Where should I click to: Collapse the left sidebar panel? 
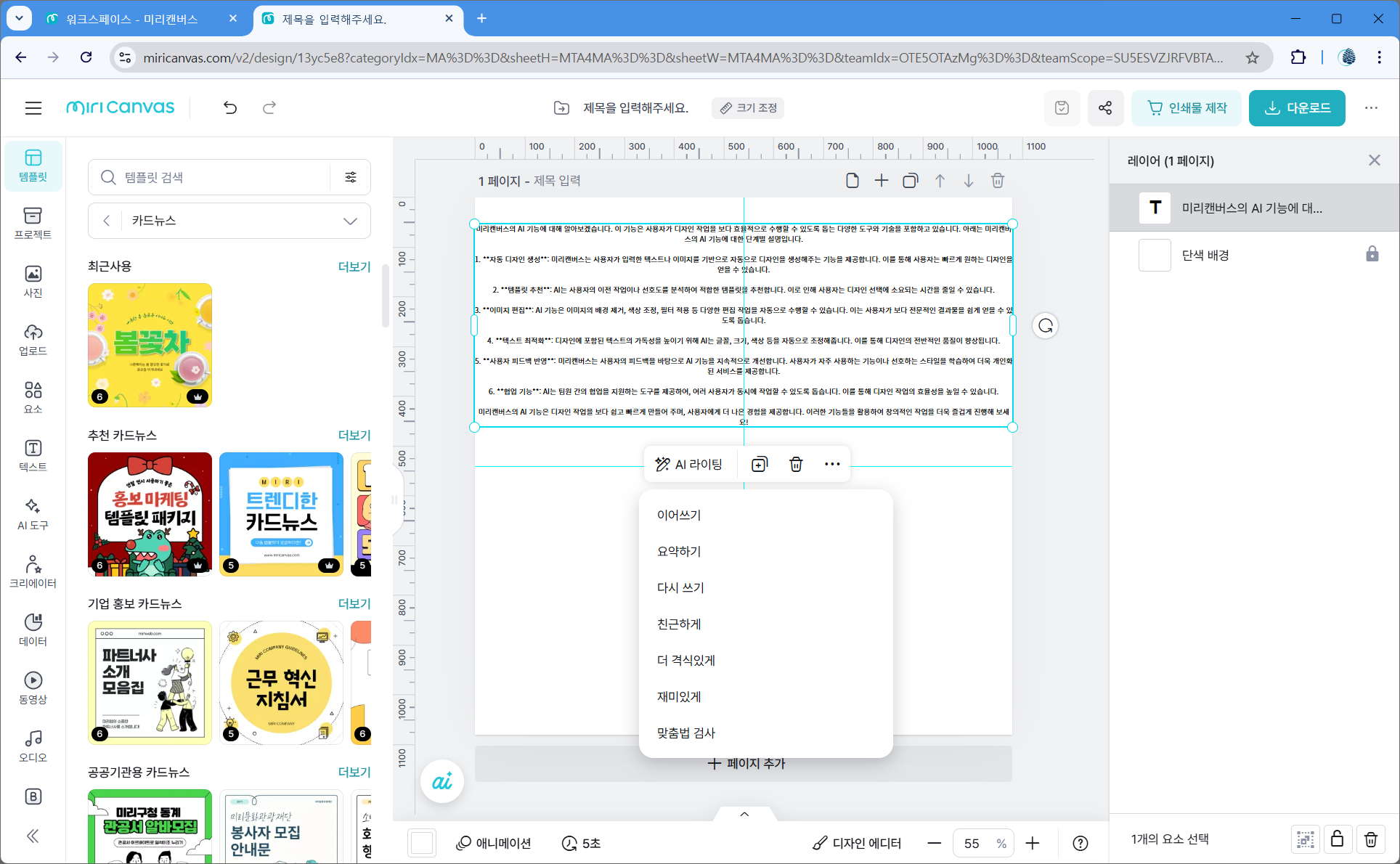pos(33,836)
